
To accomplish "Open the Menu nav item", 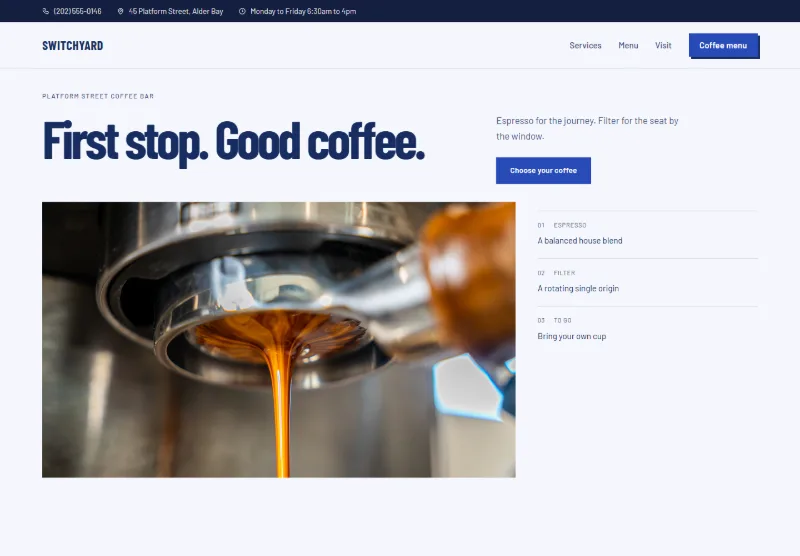I will click(628, 45).
